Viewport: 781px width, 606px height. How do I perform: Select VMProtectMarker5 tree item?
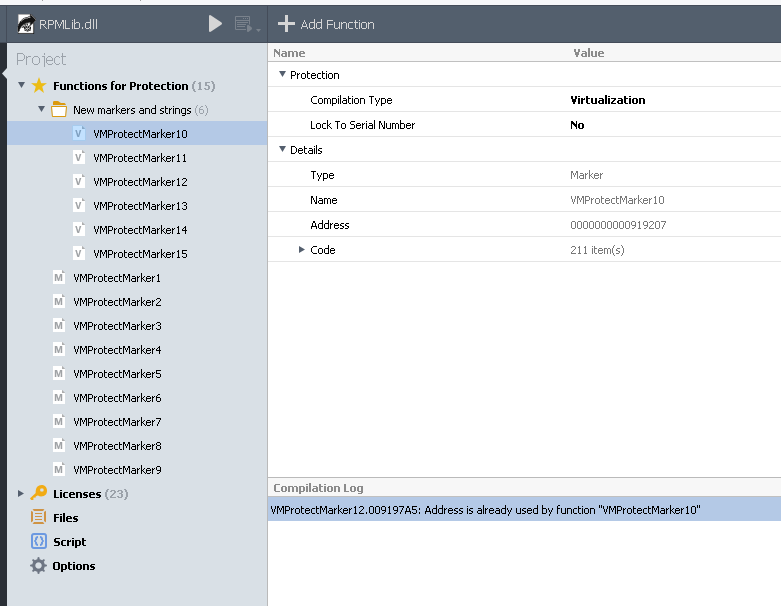tap(117, 374)
